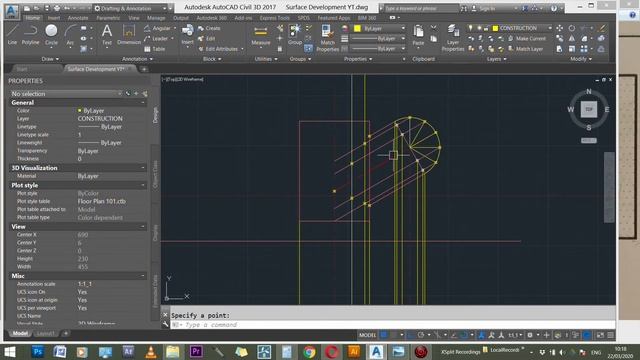Open Google Chrome from the taskbar
The height and width of the screenshot is (360, 640).
(x=309, y=351)
